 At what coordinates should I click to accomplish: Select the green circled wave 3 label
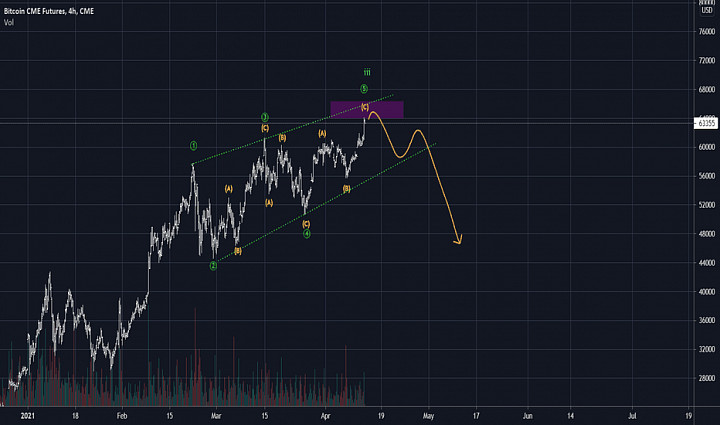click(x=264, y=117)
